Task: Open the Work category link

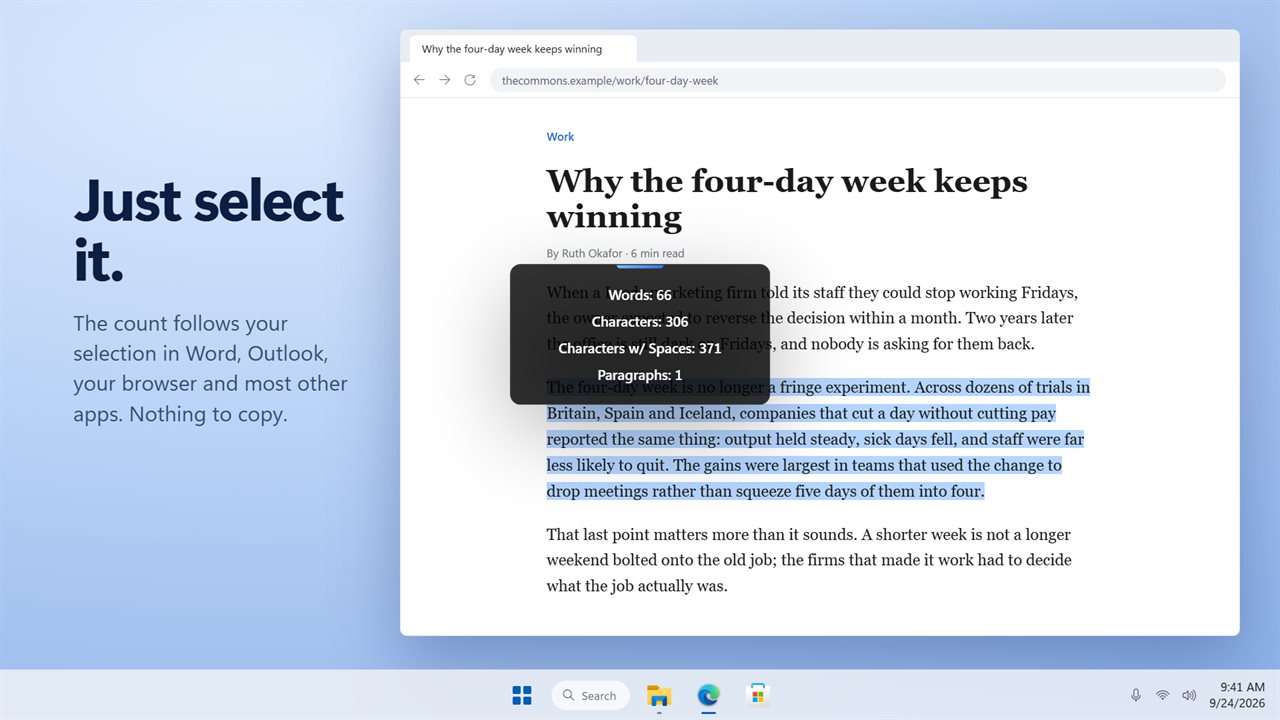Action: (560, 137)
